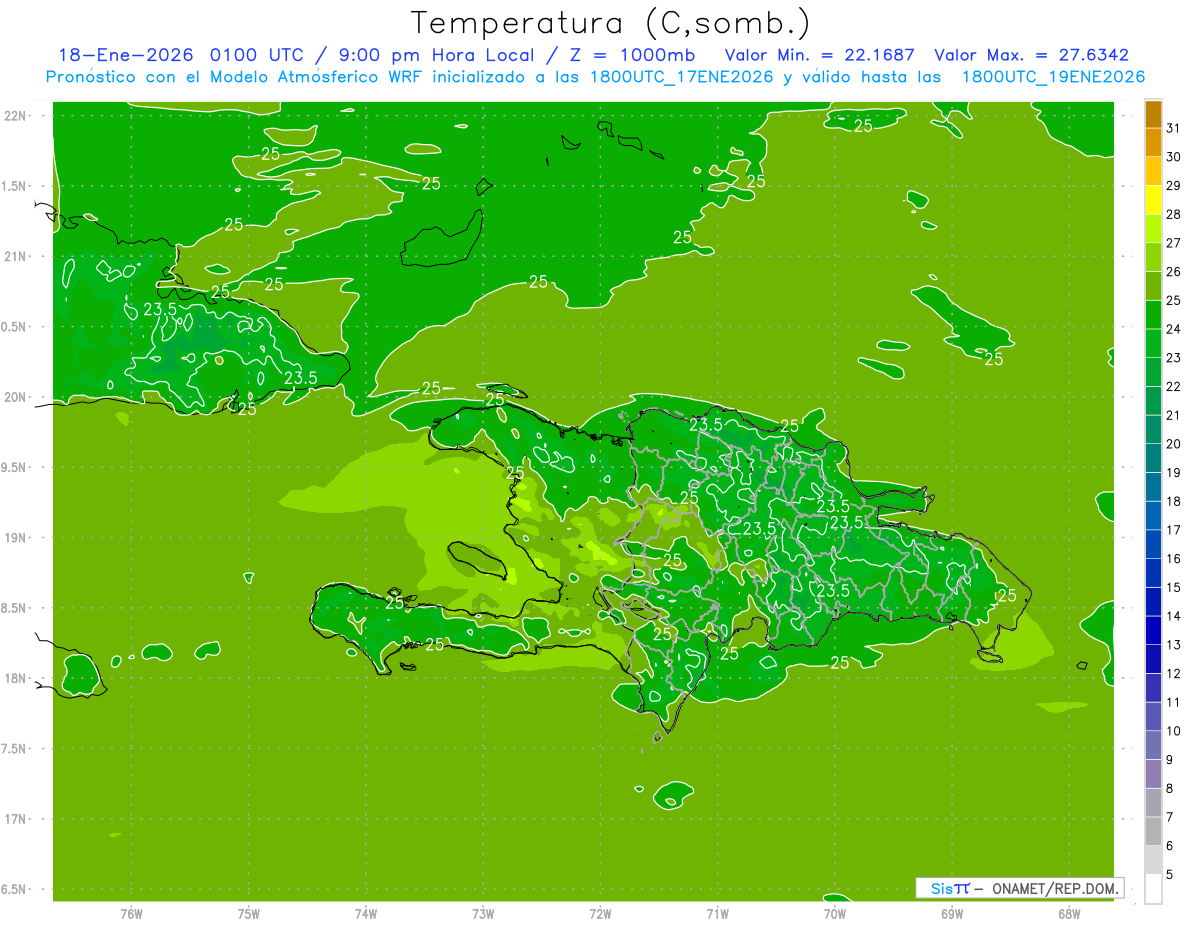Click the green colorbar segment between 22 and 23
The image size is (1200, 927).
click(1153, 372)
